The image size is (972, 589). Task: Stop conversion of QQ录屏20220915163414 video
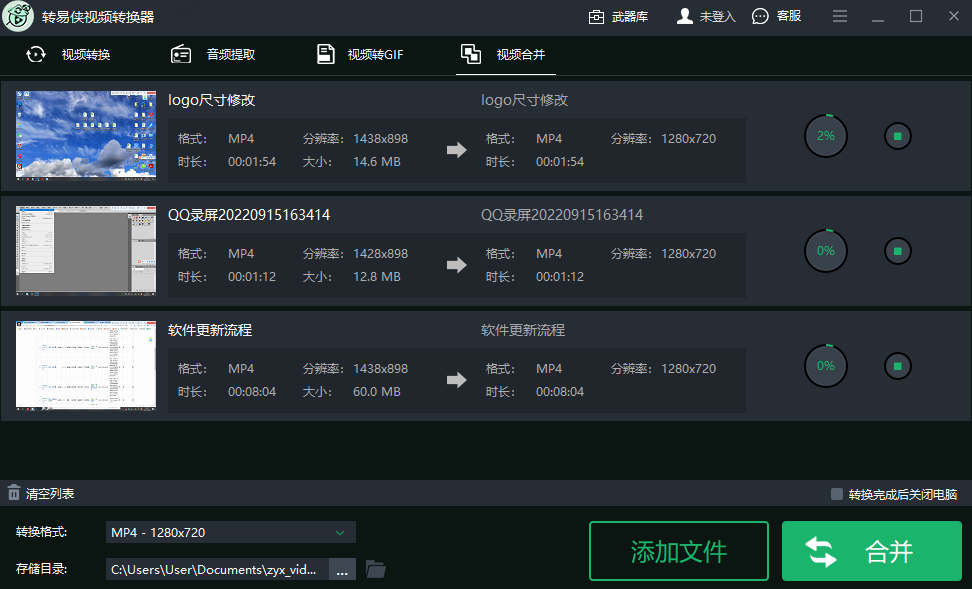[x=897, y=251]
